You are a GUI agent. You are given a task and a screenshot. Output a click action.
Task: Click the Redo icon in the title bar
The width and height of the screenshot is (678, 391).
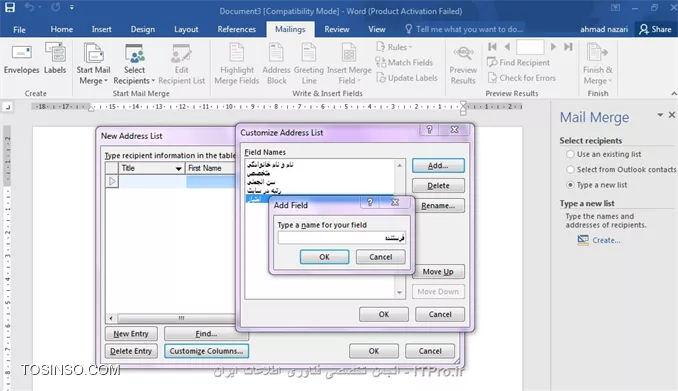click(55, 7)
